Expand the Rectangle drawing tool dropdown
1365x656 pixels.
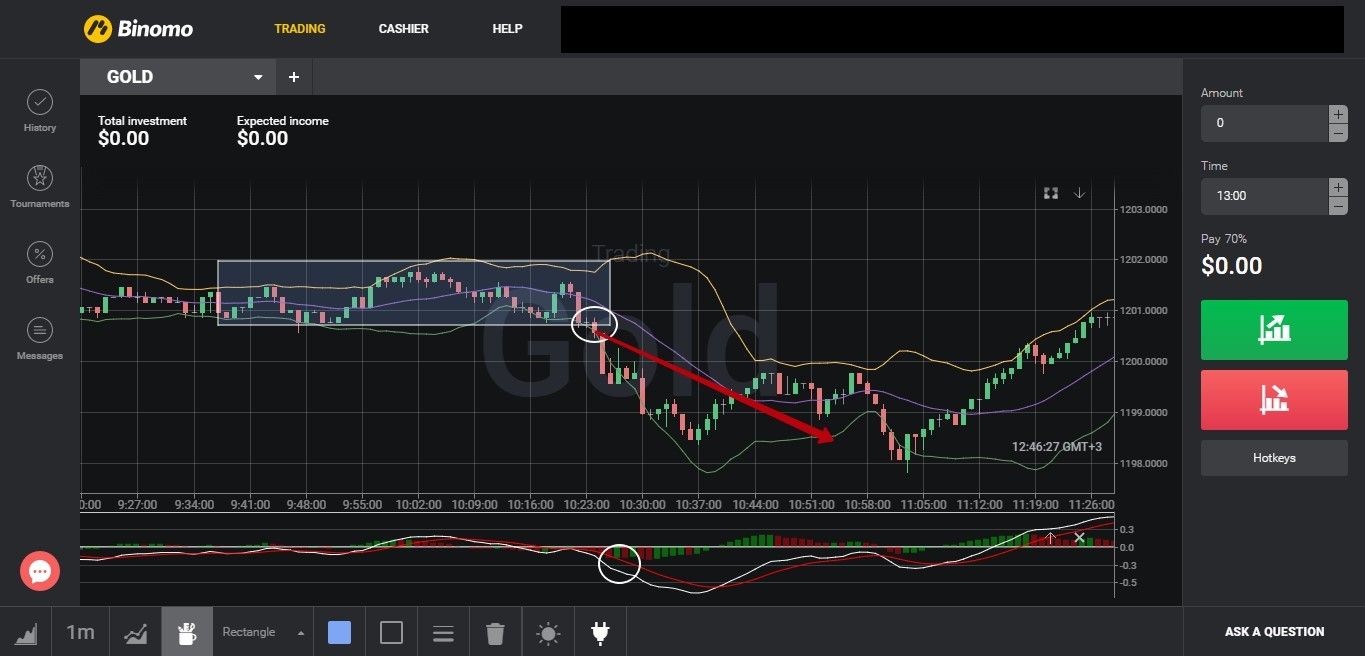coord(263,632)
